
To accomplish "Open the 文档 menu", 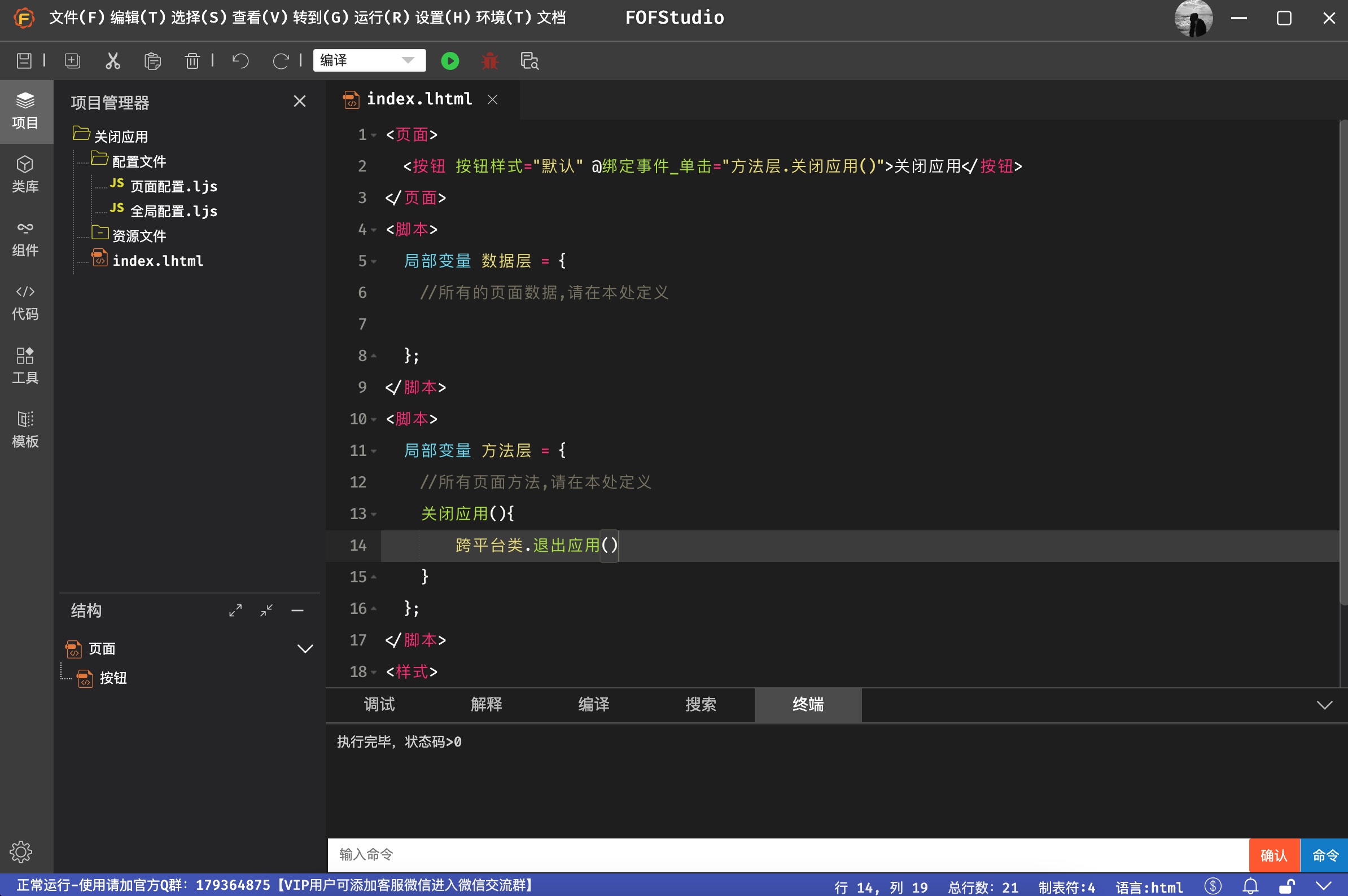I will point(551,17).
